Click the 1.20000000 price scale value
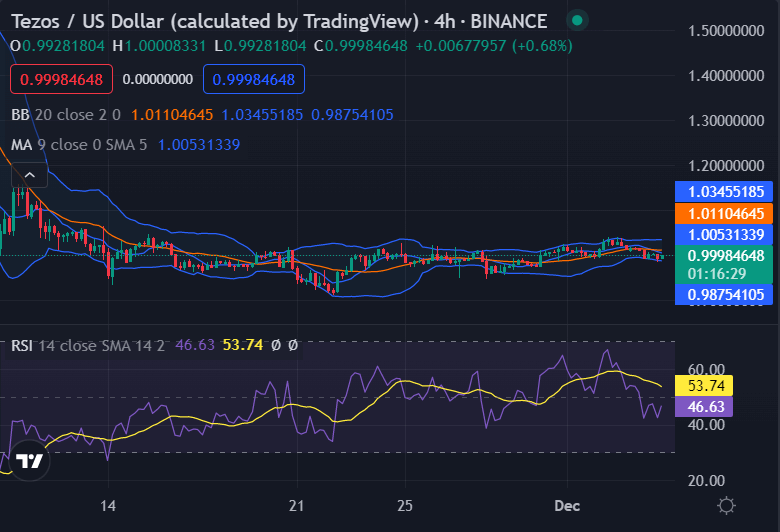Viewport: 780px width, 532px height. (x=726, y=166)
